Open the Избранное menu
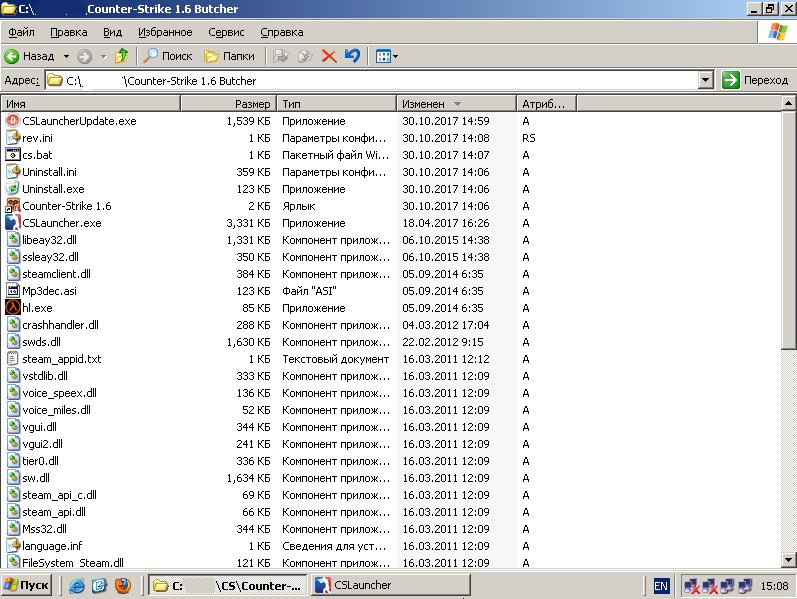The width and height of the screenshot is (797, 599). coord(165,32)
